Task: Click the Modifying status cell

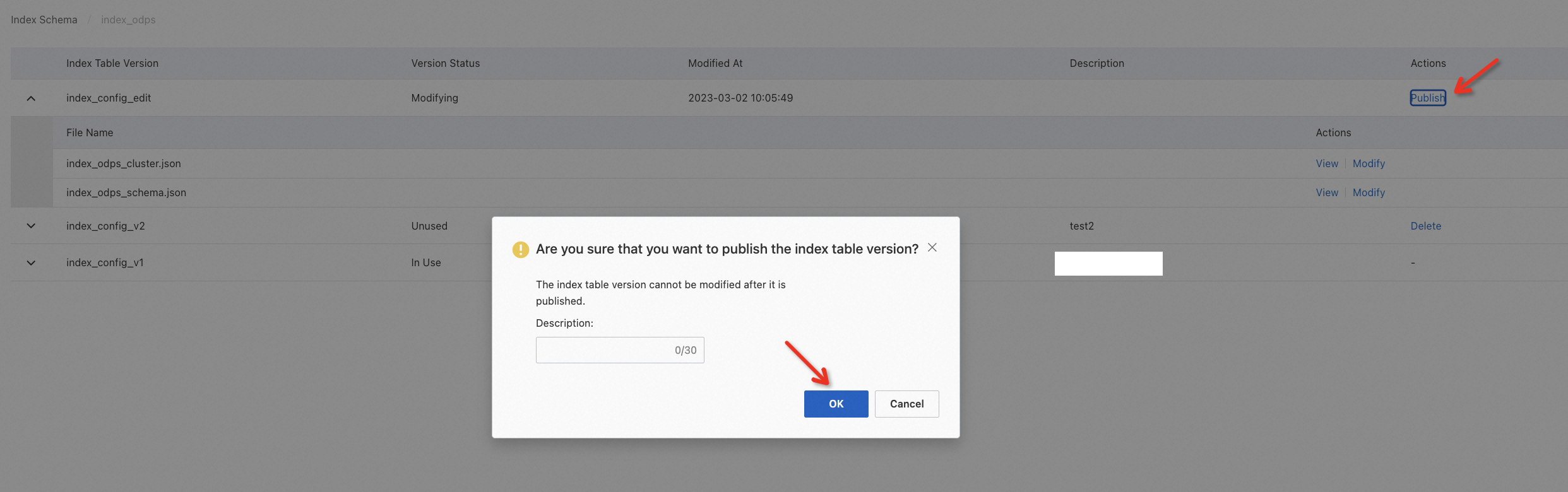Action: tap(435, 98)
